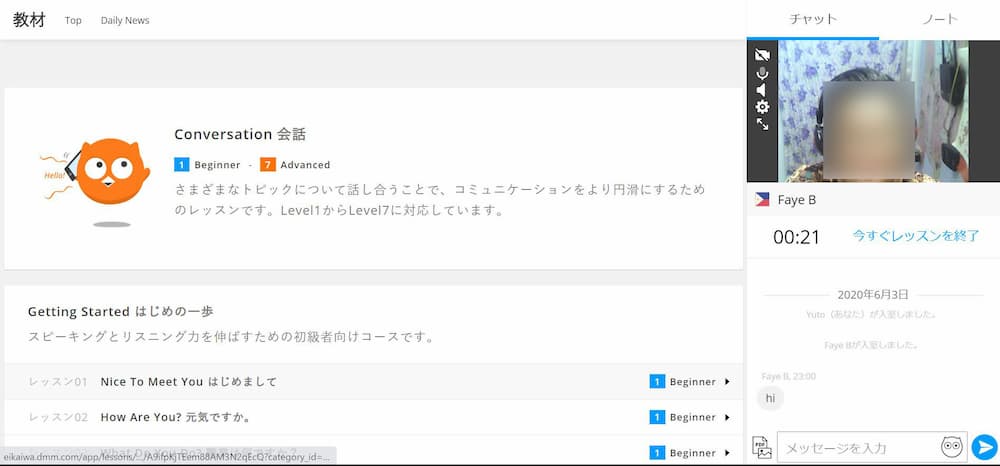Open the Daily News navigation link
The width and height of the screenshot is (1000, 466).
125,20
